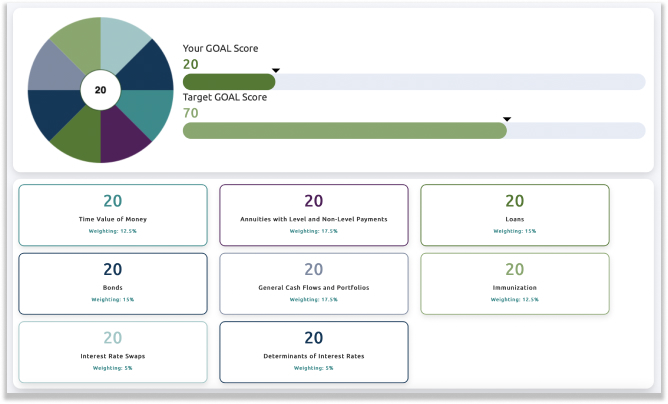Select the Determinants of Interest Rates card
668x404 pixels.
pyautogui.click(x=313, y=351)
